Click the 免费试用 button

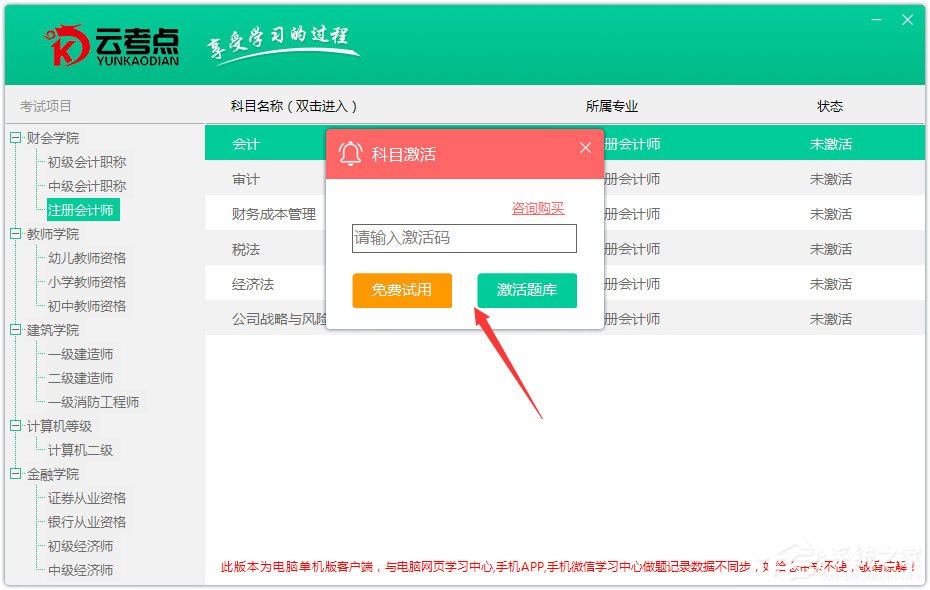point(402,291)
